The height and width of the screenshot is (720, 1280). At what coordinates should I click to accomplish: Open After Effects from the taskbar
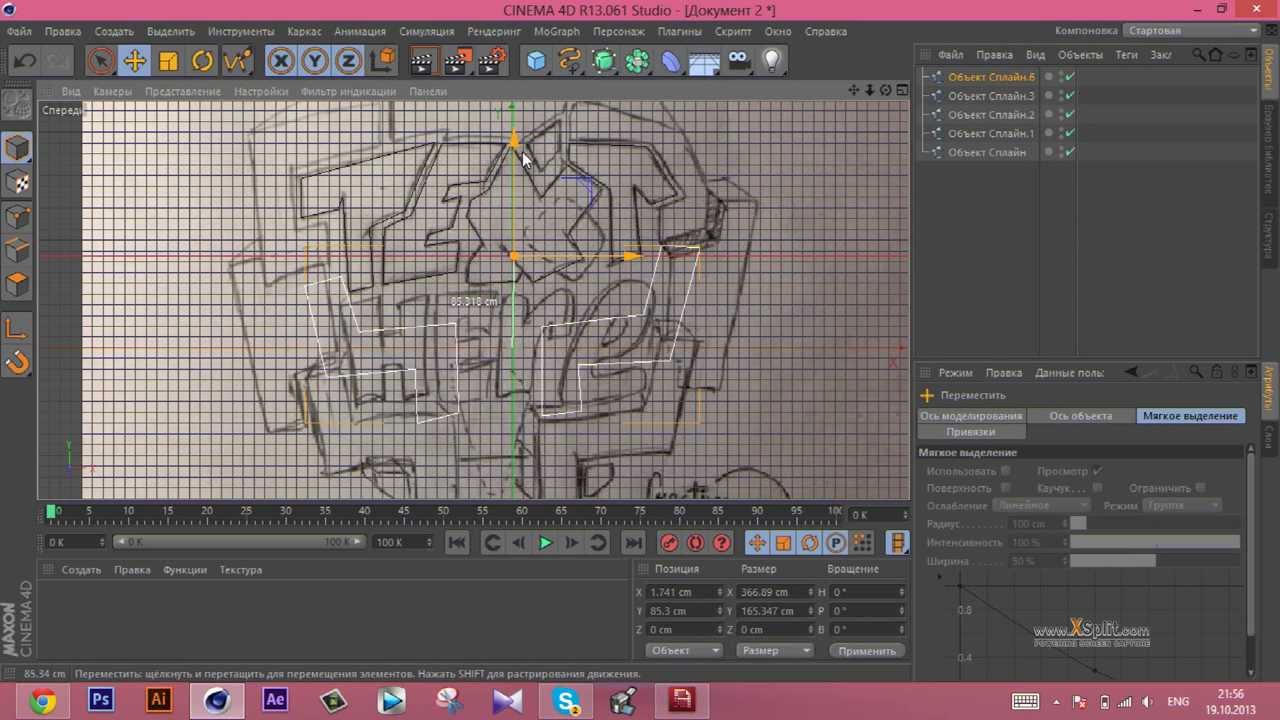275,701
